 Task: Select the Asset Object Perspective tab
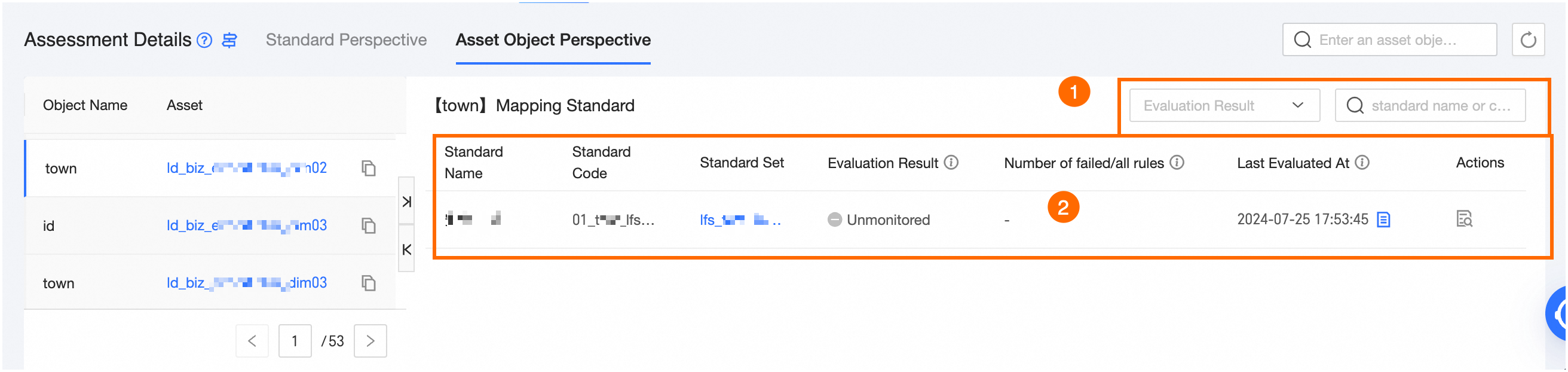(x=553, y=40)
